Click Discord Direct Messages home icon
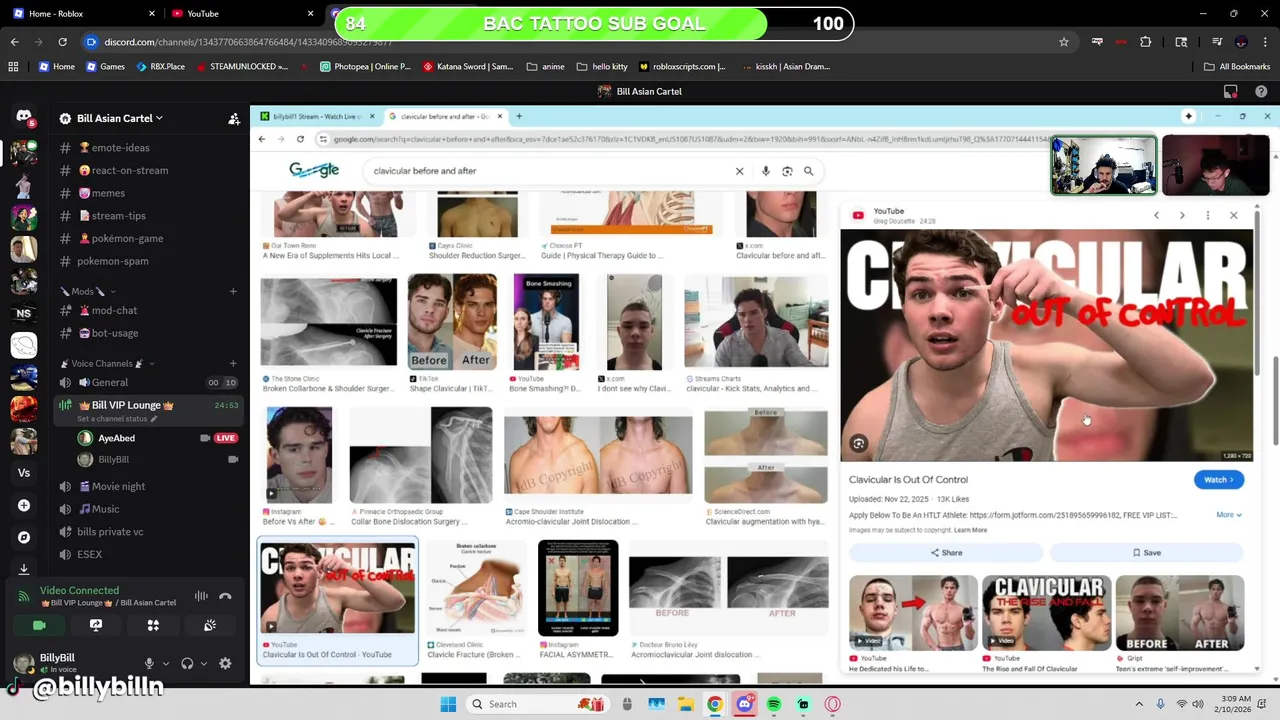This screenshot has height=720, width=1280. [24, 117]
